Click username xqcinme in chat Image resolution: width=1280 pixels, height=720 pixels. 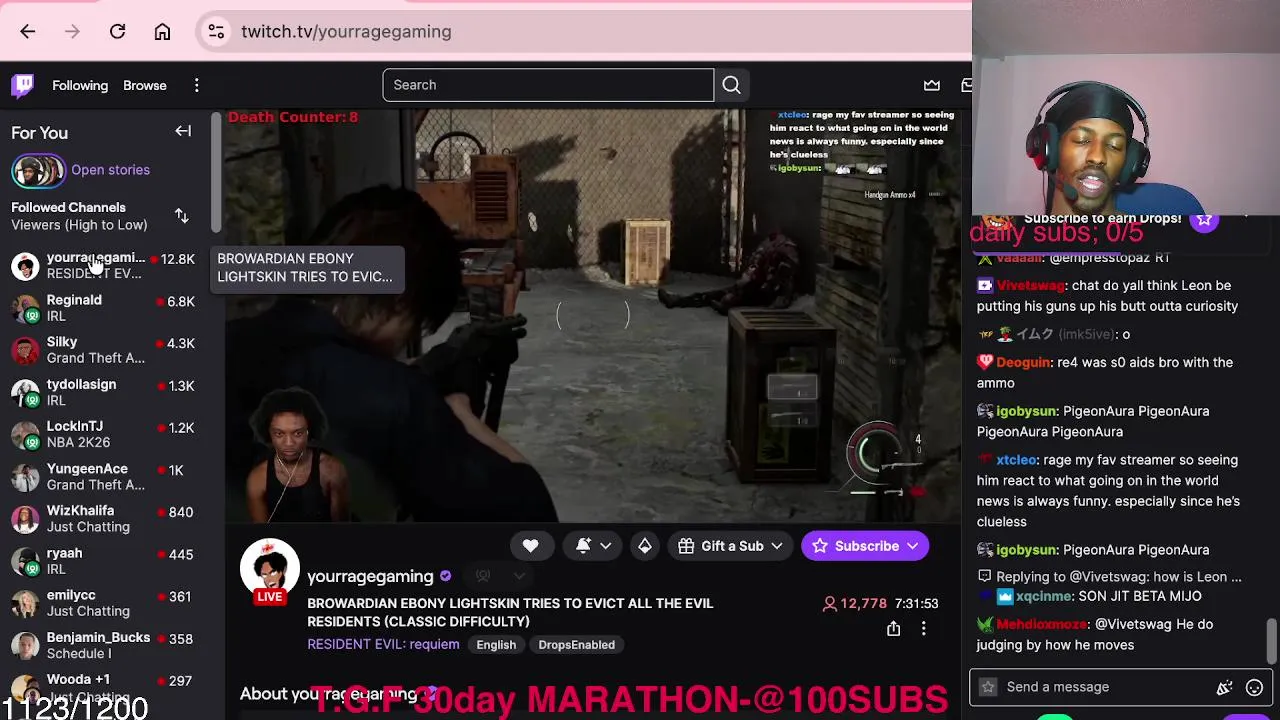click(x=1045, y=596)
